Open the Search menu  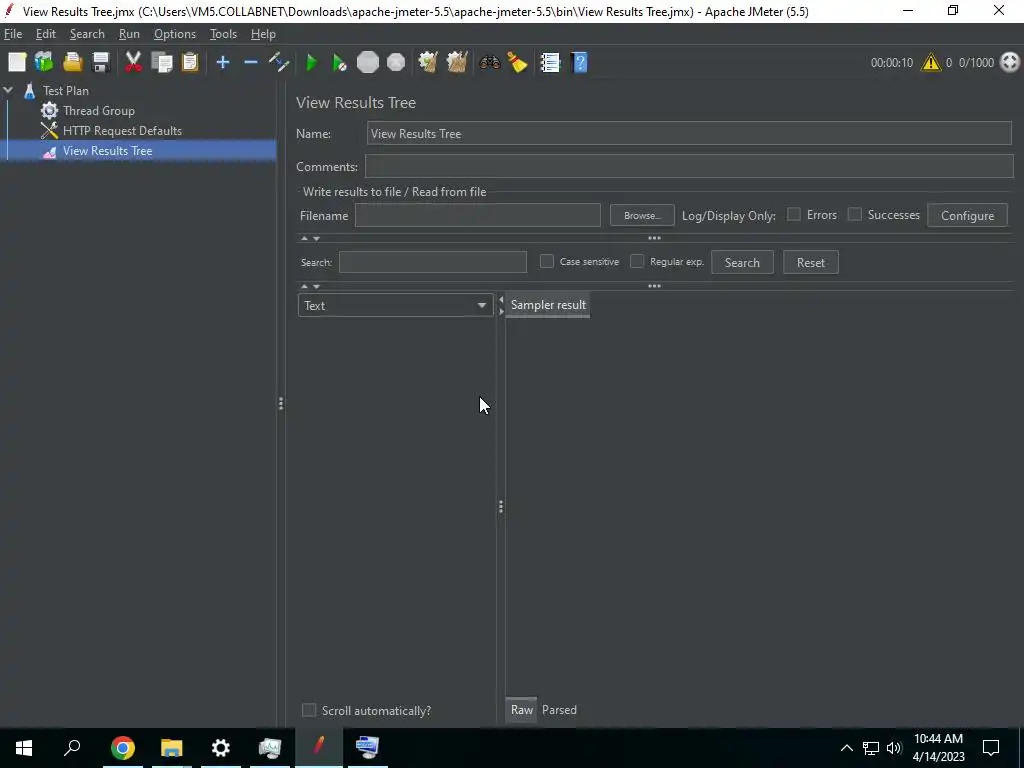(87, 34)
